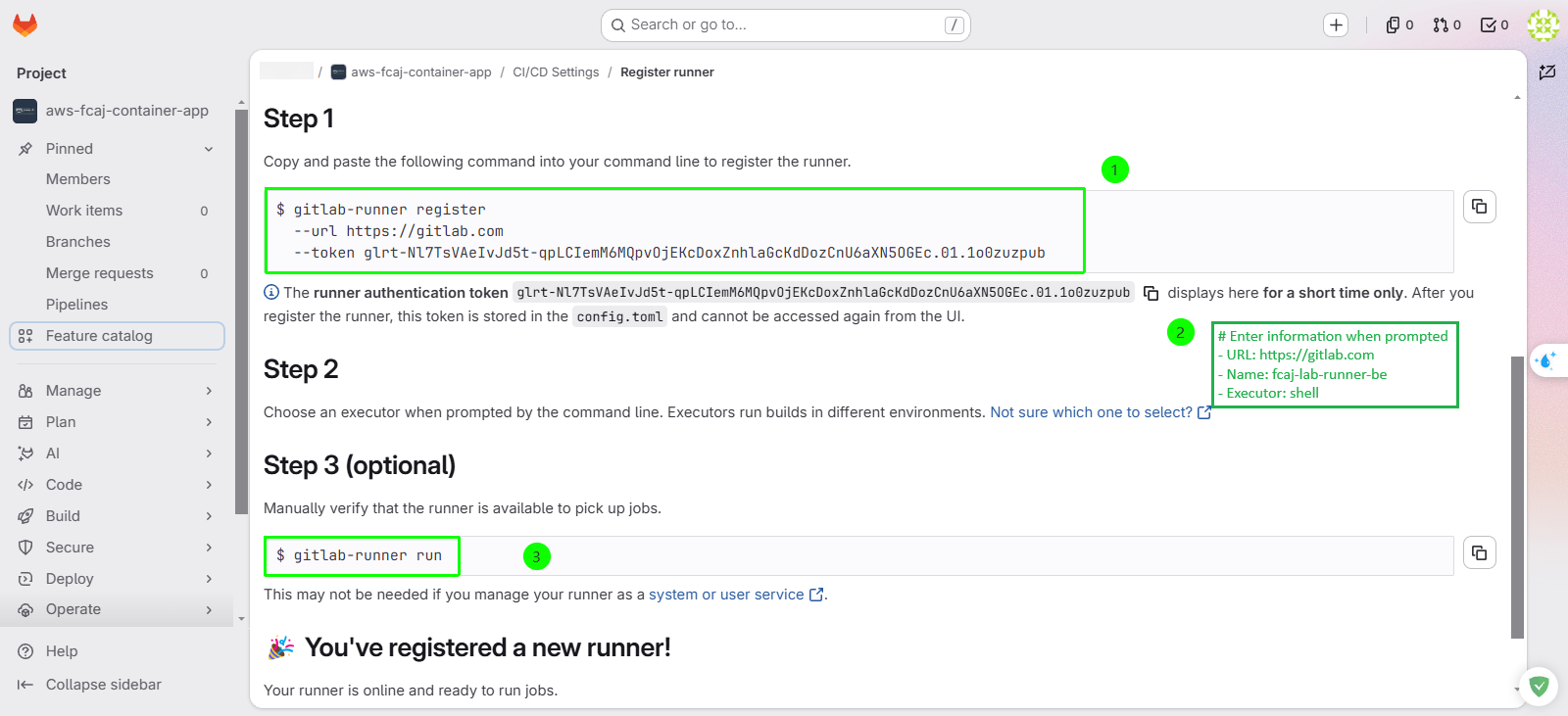Expand the AI menu
This screenshot has width=1568, height=716.
click(x=118, y=453)
